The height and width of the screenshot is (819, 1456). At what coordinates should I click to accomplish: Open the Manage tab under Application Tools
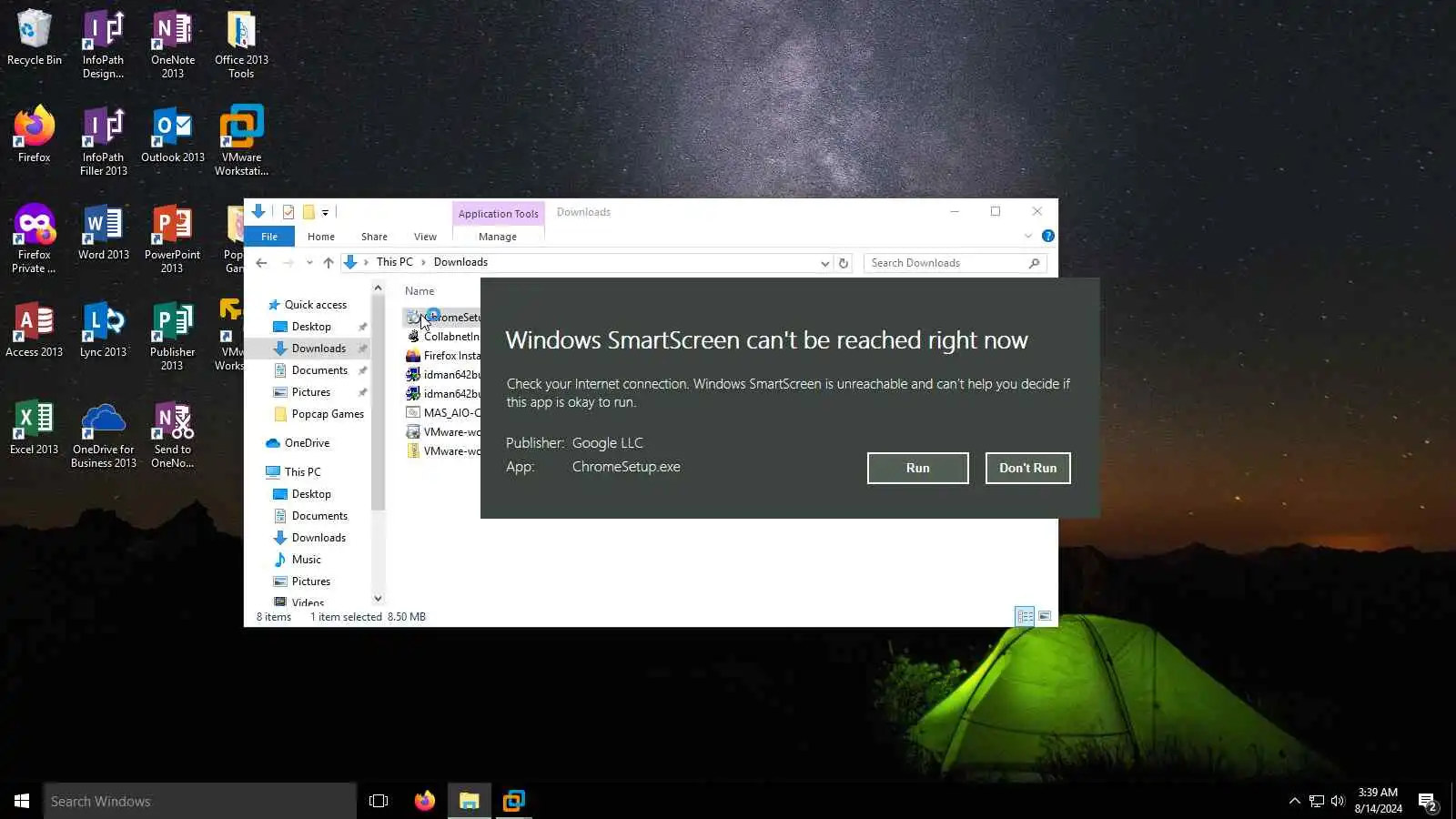[498, 237]
